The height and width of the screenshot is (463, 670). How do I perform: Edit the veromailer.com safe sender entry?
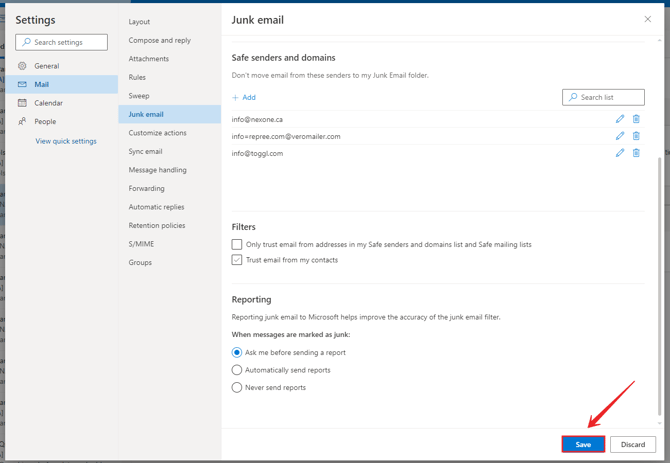tap(620, 136)
